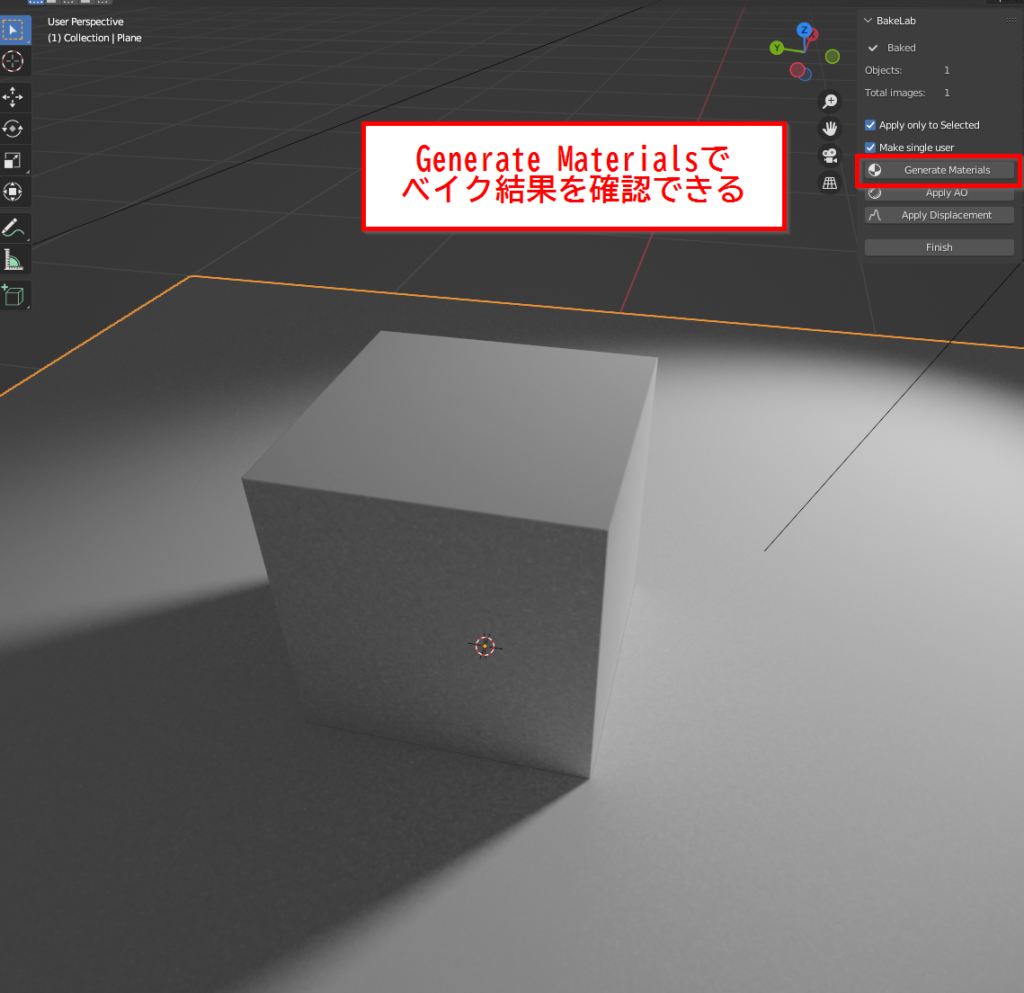Viewport: 1024px width, 993px height.
Task: Collapse the BakeLab panel
Action: click(x=866, y=19)
